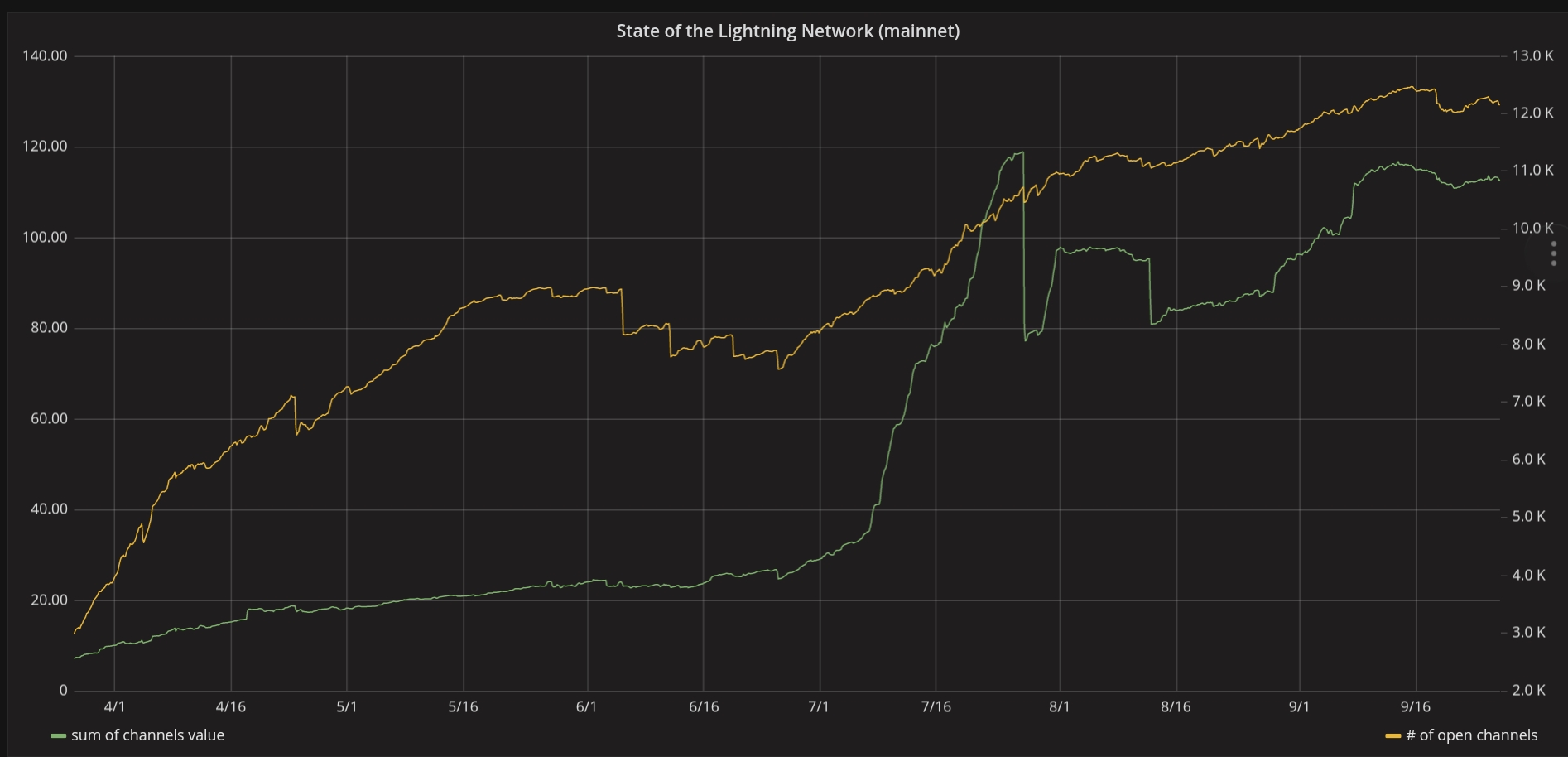This screenshot has width=1568, height=757.
Task: Pick the 4.0 K right axis label
Action: pyautogui.click(x=1528, y=575)
